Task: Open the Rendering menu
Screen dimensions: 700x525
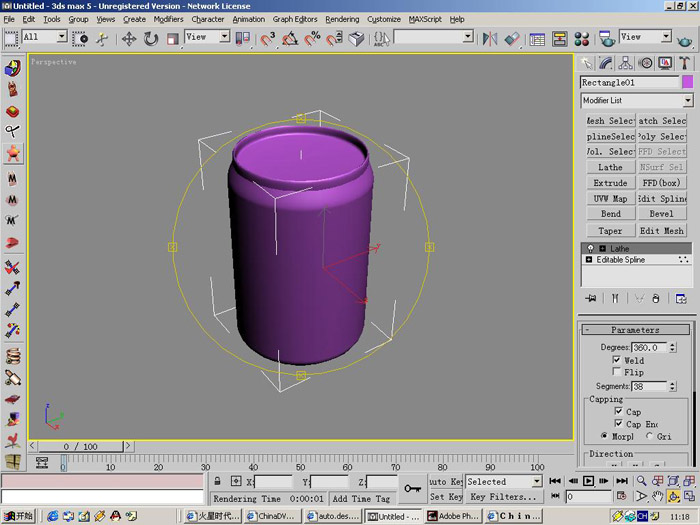Action: tap(342, 19)
